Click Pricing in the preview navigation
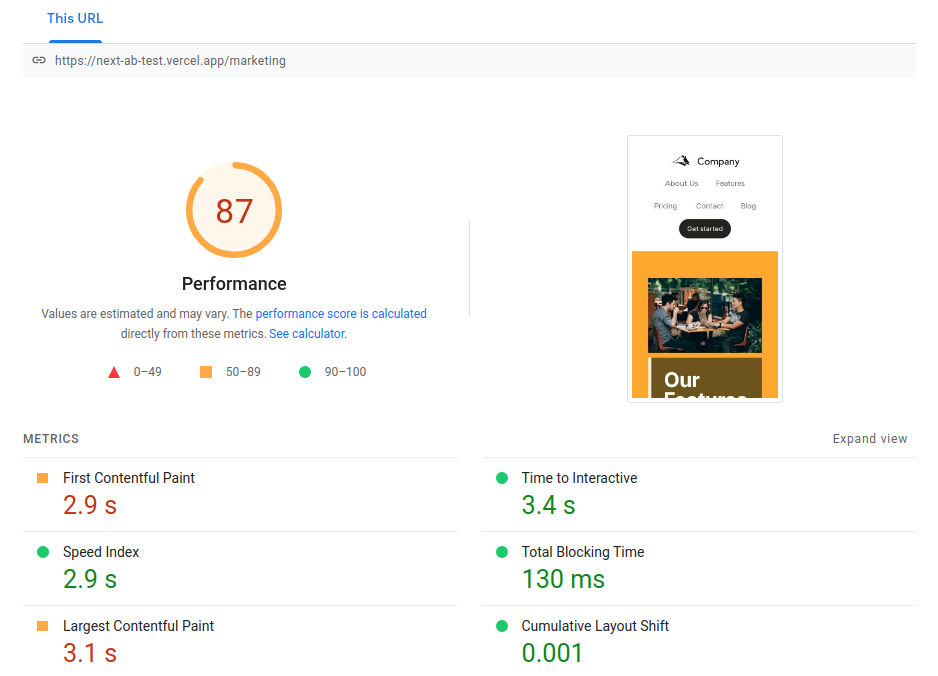938x676 pixels. (665, 206)
